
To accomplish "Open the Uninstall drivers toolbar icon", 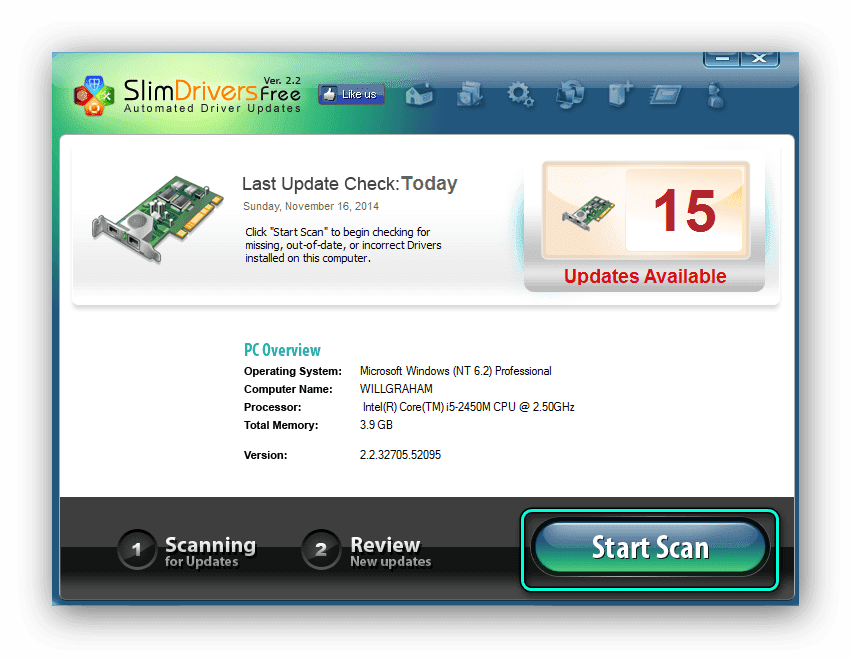I will [x=469, y=94].
